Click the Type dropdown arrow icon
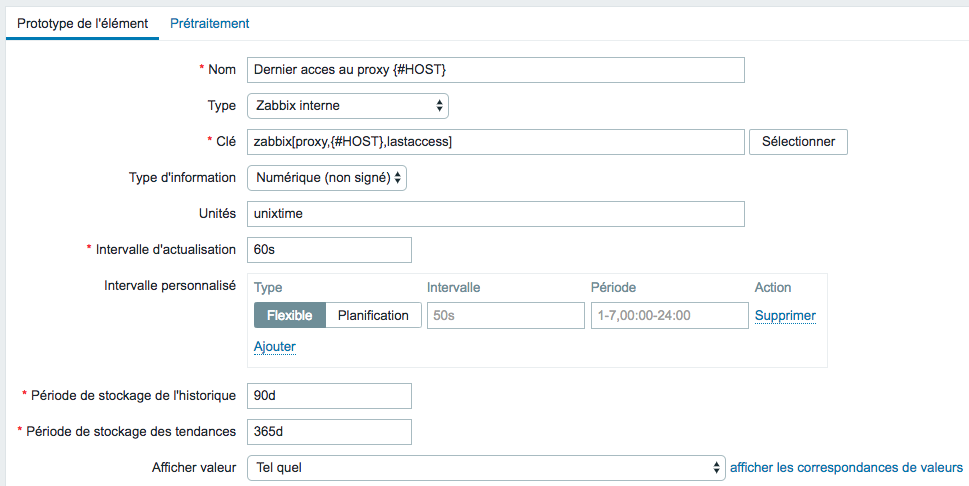This screenshot has height=486, width=969. tap(439, 106)
